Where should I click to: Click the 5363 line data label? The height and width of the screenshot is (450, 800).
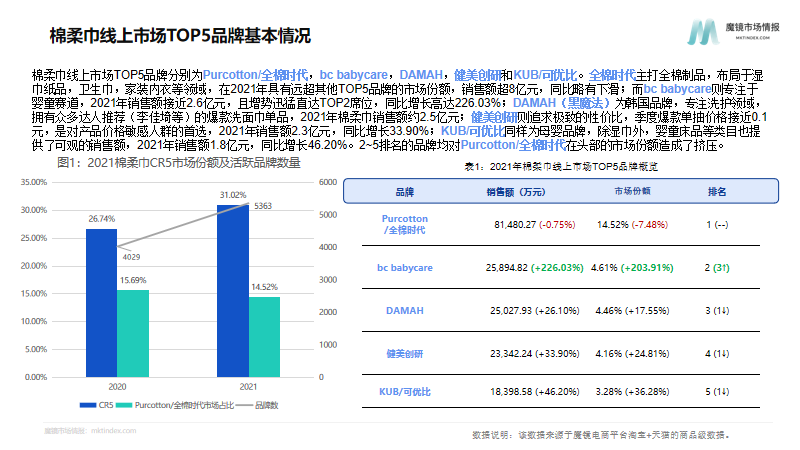point(263,206)
